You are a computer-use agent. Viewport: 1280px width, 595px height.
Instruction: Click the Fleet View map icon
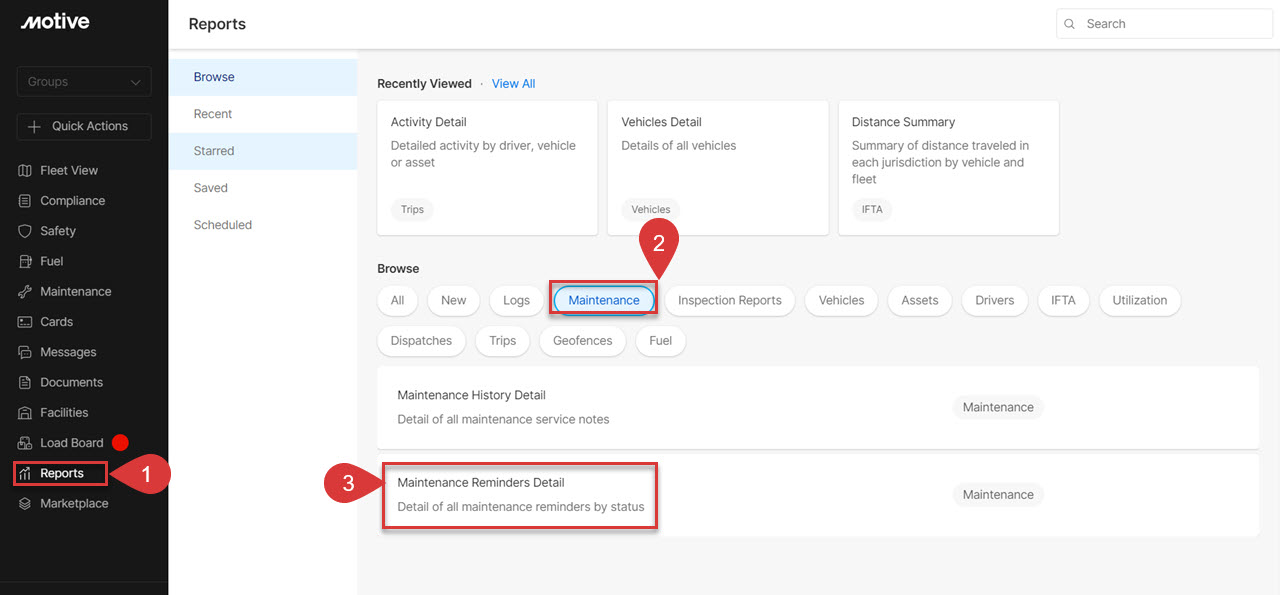(x=26, y=171)
